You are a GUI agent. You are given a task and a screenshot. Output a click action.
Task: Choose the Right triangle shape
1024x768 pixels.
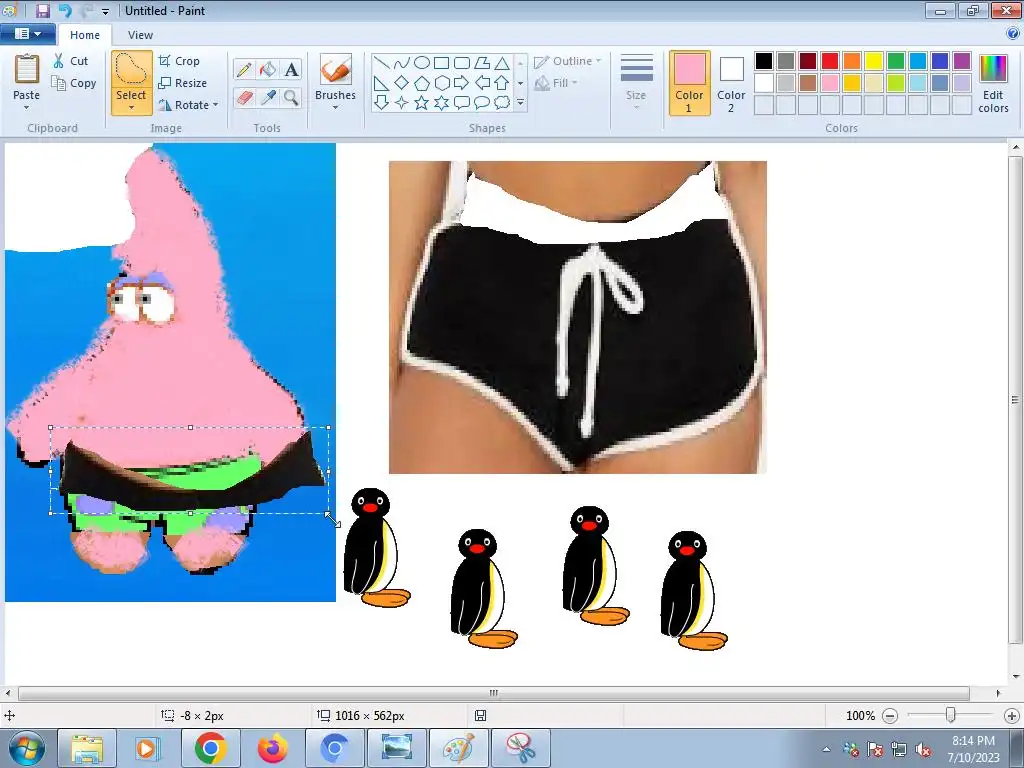point(382,83)
